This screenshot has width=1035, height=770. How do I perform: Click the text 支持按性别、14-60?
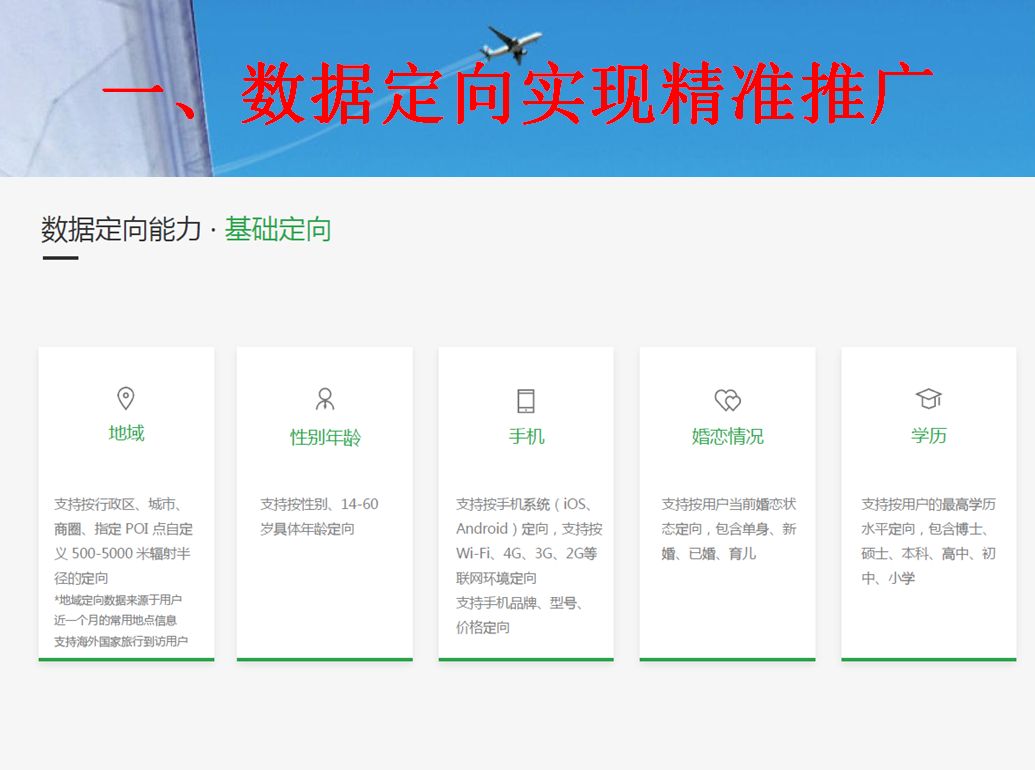point(319,505)
